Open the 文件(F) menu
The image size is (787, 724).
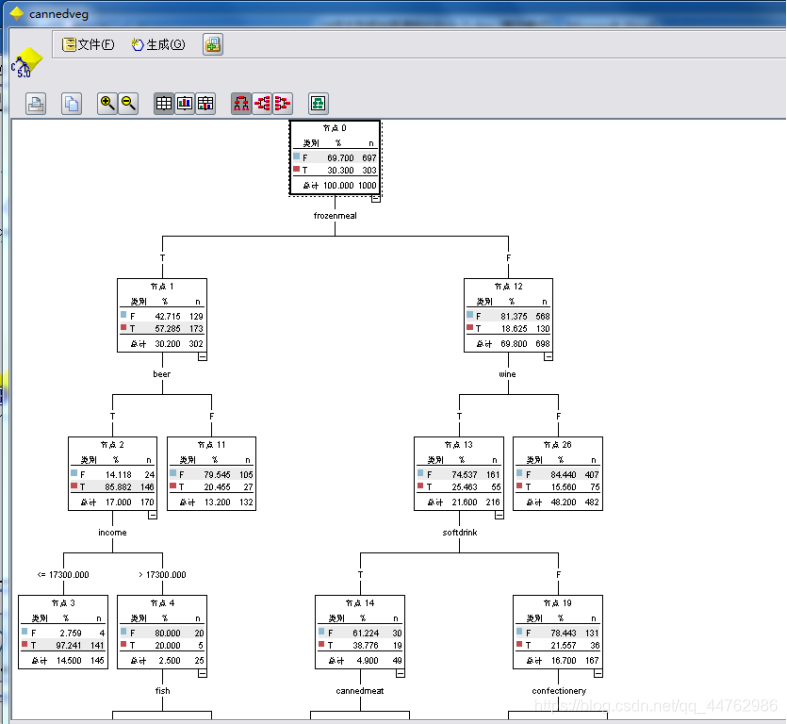click(x=88, y=45)
